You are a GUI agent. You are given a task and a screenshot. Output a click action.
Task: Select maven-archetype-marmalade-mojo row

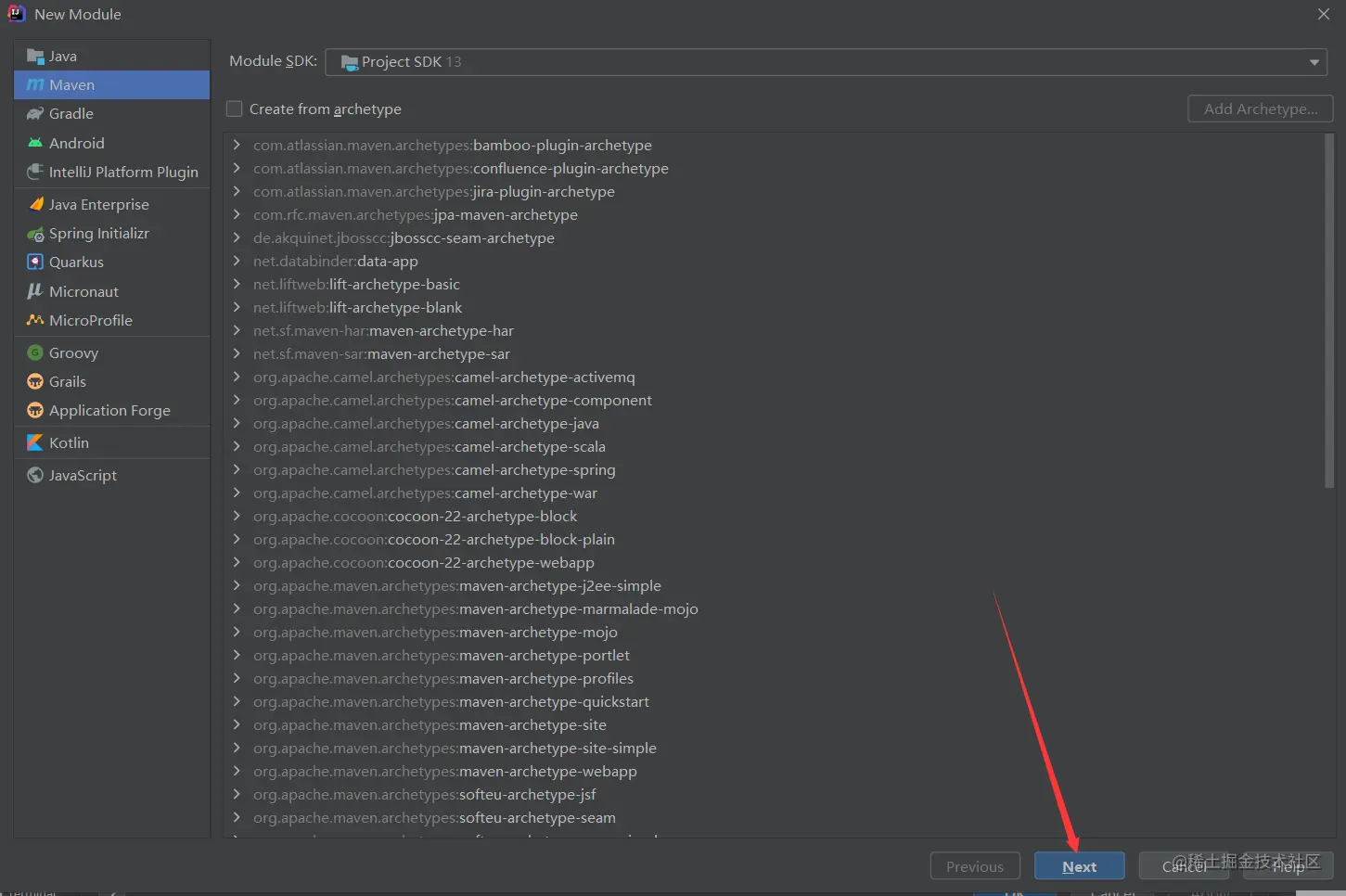point(775,608)
